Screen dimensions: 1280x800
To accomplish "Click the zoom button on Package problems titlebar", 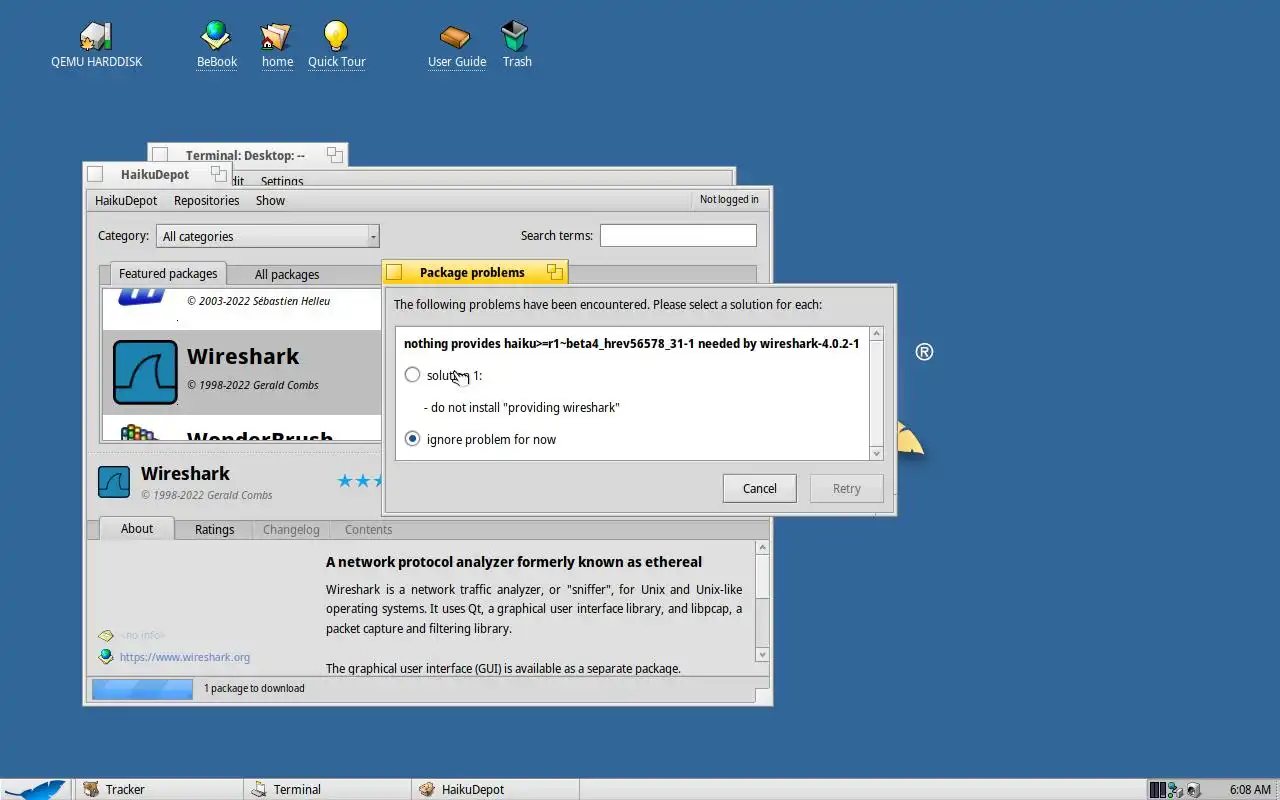I will coord(554,272).
